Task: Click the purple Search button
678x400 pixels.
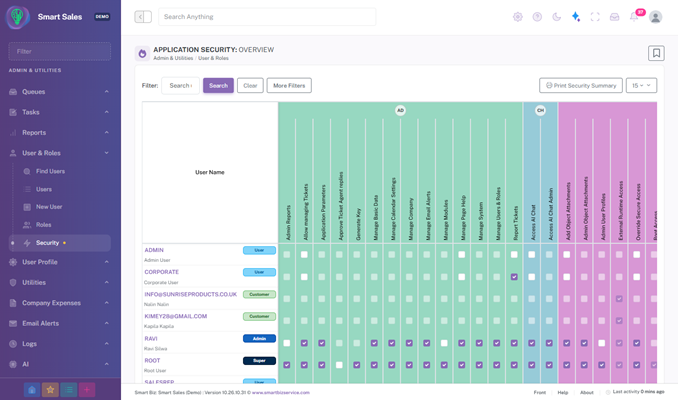Action: point(218,86)
